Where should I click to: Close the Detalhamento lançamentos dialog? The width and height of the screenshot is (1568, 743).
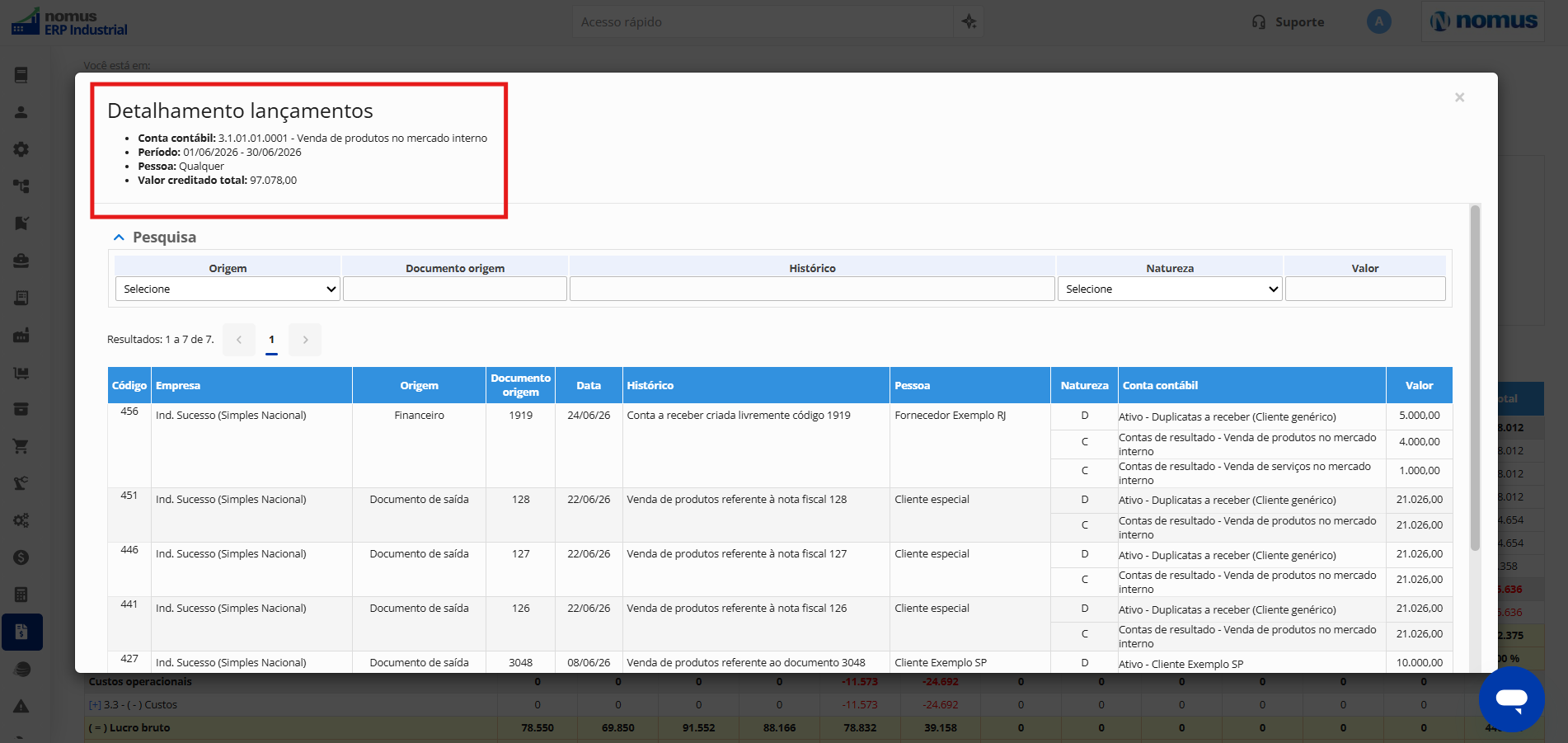click(x=1459, y=97)
